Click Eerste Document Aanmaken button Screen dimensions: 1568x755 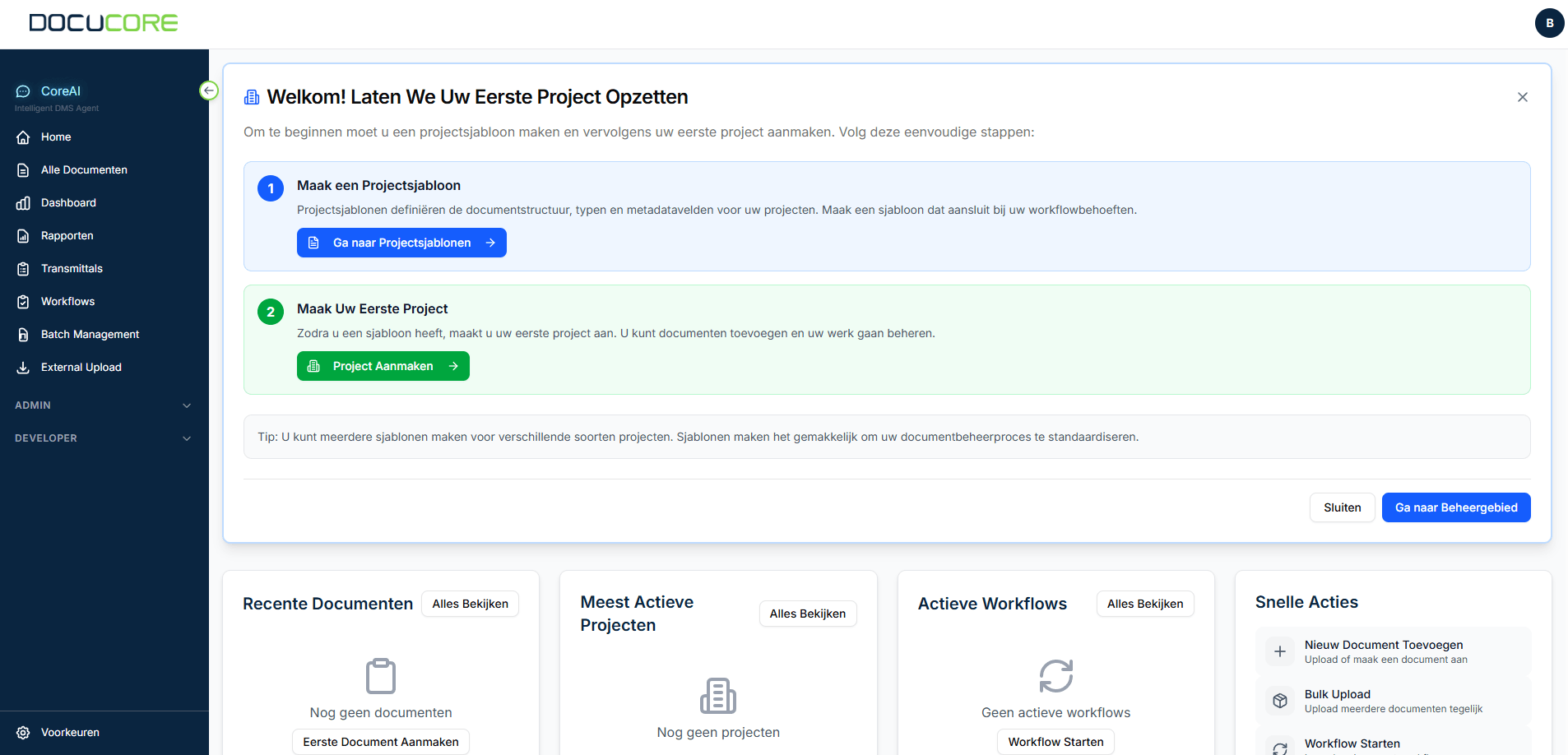tap(381, 742)
